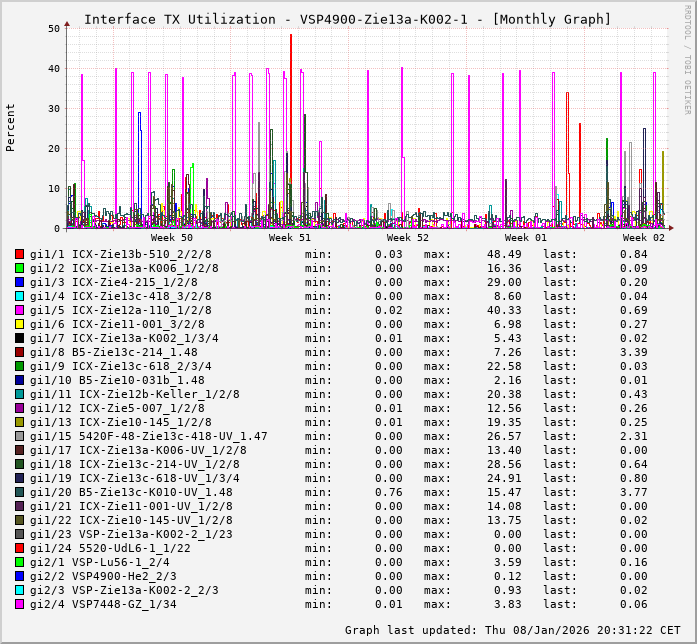The height and width of the screenshot is (644, 697).
Task: Click the gi2/1 VSP-Lu56-1_2/4 legend entry
Action: click(100, 562)
